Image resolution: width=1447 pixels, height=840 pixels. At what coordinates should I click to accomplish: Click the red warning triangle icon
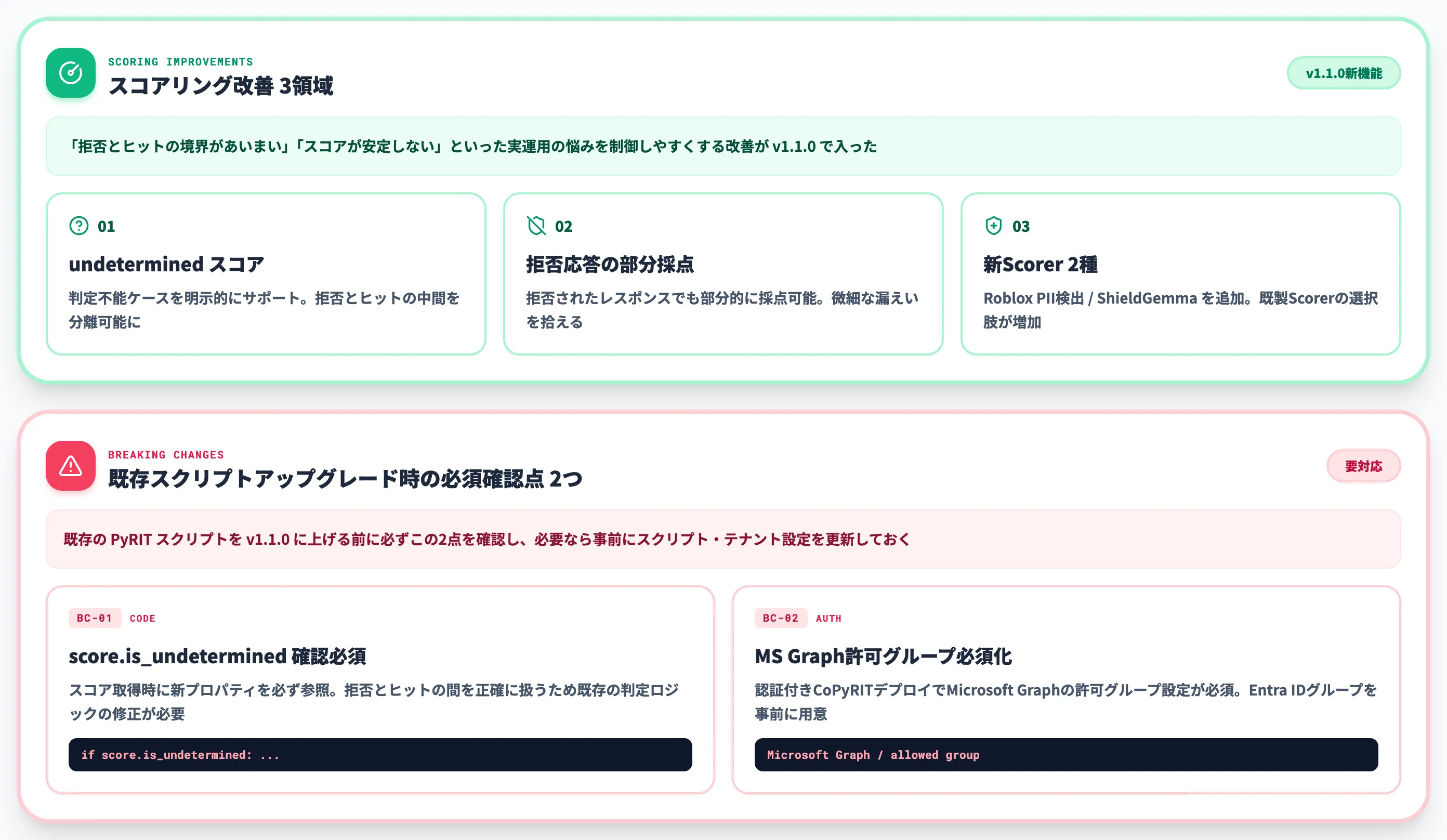71,466
